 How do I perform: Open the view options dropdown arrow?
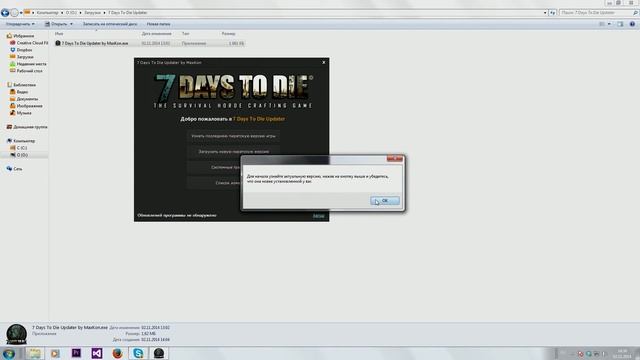(x=609, y=24)
